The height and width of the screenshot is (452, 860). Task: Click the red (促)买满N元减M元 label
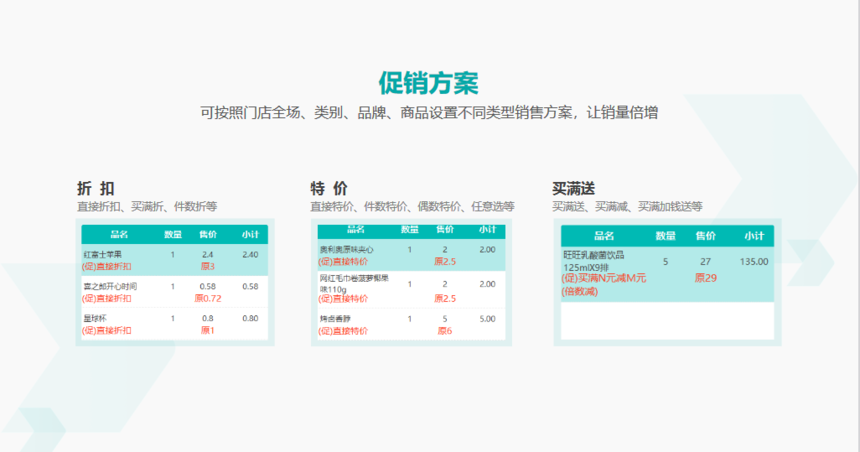tap(603, 278)
